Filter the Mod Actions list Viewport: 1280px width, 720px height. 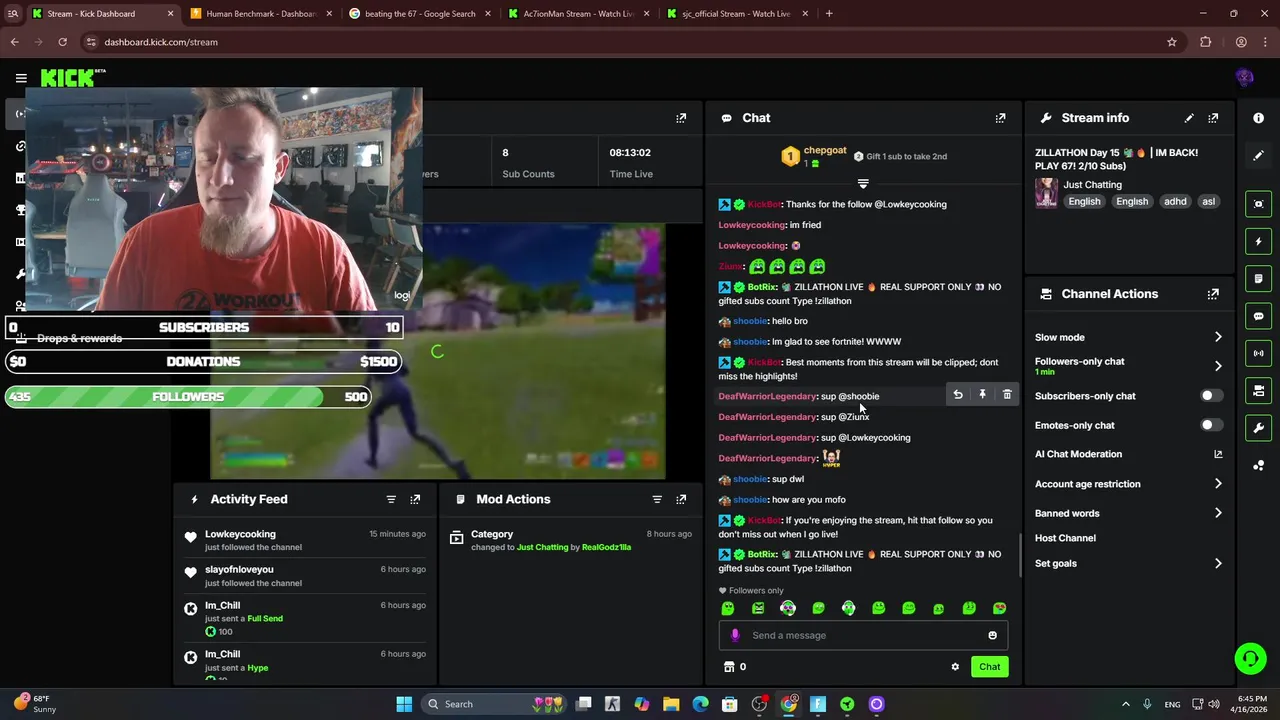(657, 499)
